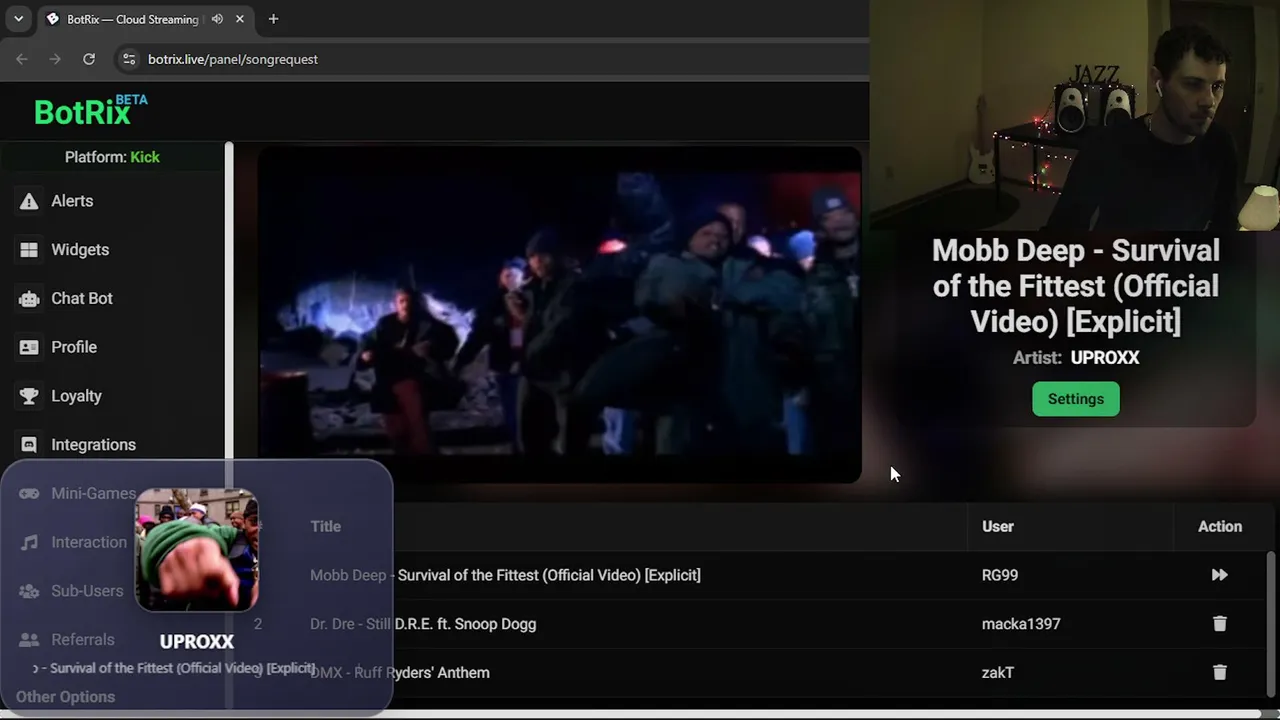
Task: Remove the DMX song requested by zakT
Action: tap(1219, 673)
